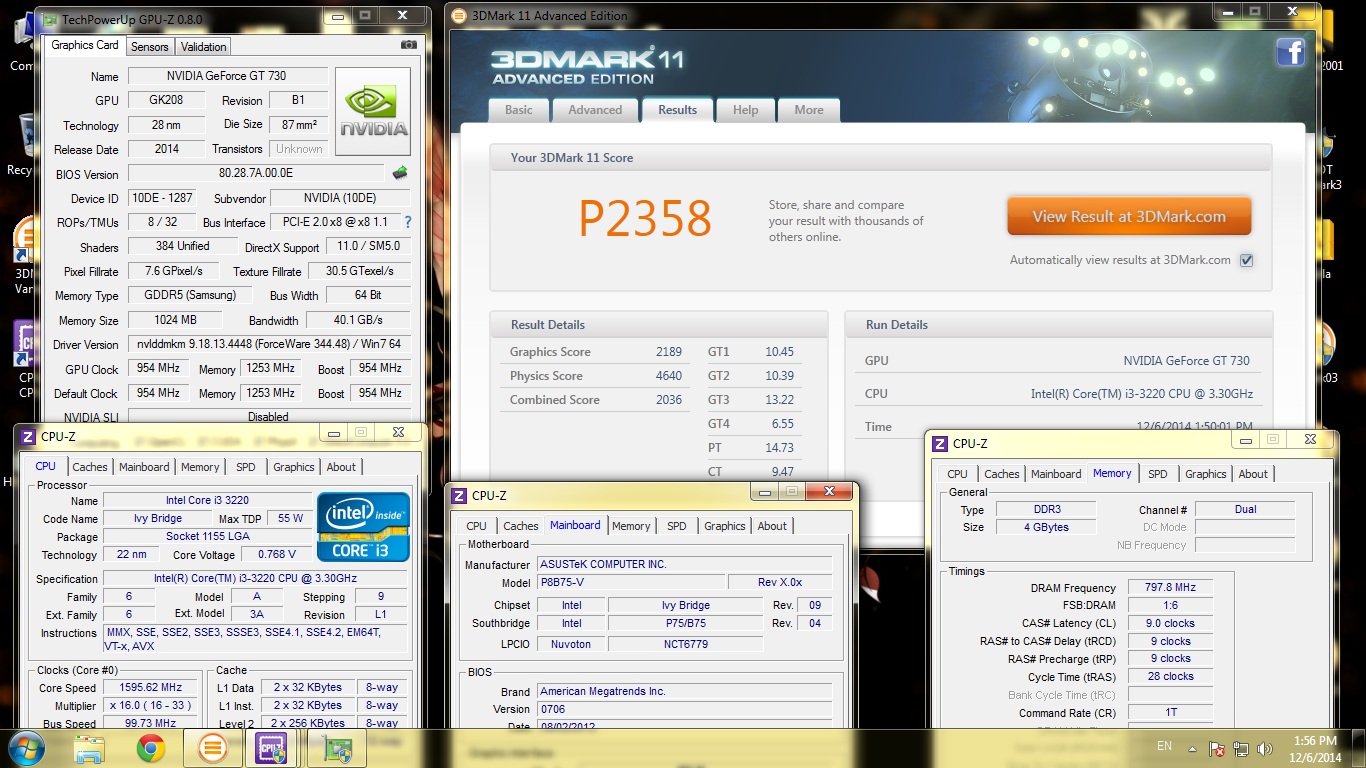Click View Result at 3DMark.com button
This screenshot has height=768, width=1366.
[1129, 216]
